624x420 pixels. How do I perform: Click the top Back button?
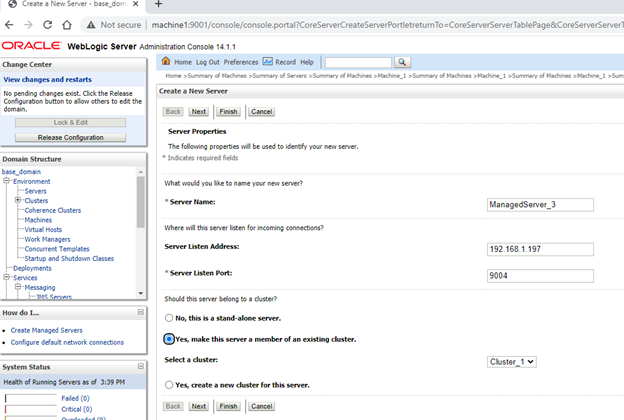[173, 111]
